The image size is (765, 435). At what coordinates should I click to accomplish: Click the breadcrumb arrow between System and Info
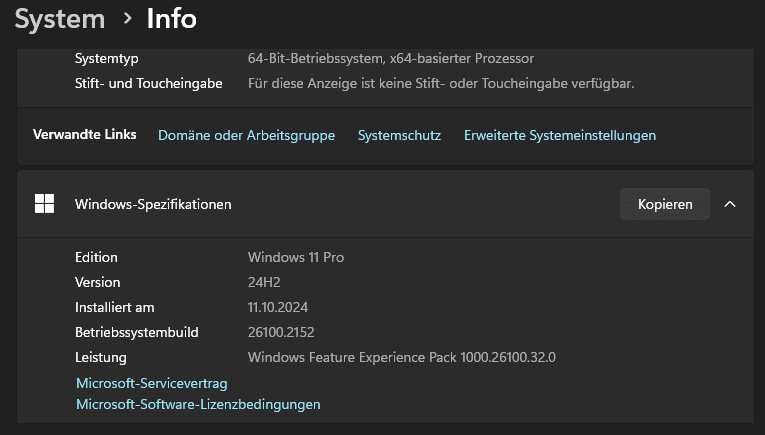click(127, 19)
